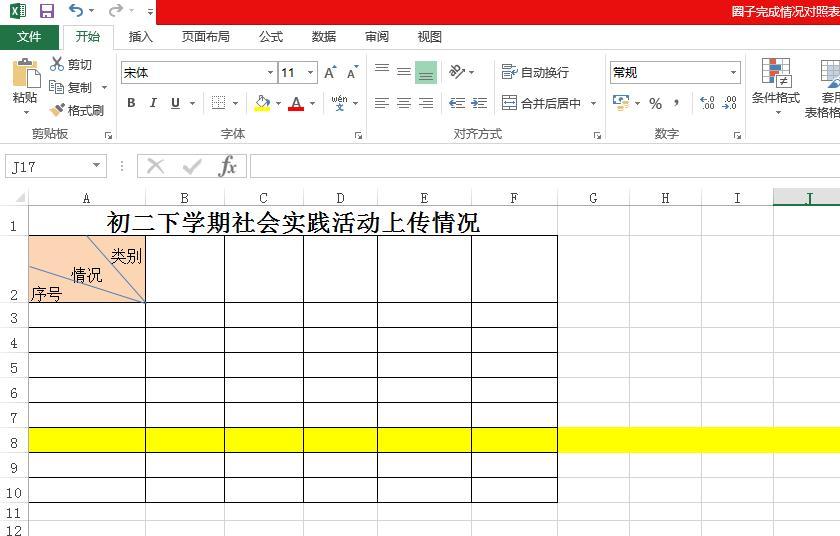Click the Save icon in quick access toolbar
This screenshot has width=840, height=536.
pyautogui.click(x=47, y=11)
